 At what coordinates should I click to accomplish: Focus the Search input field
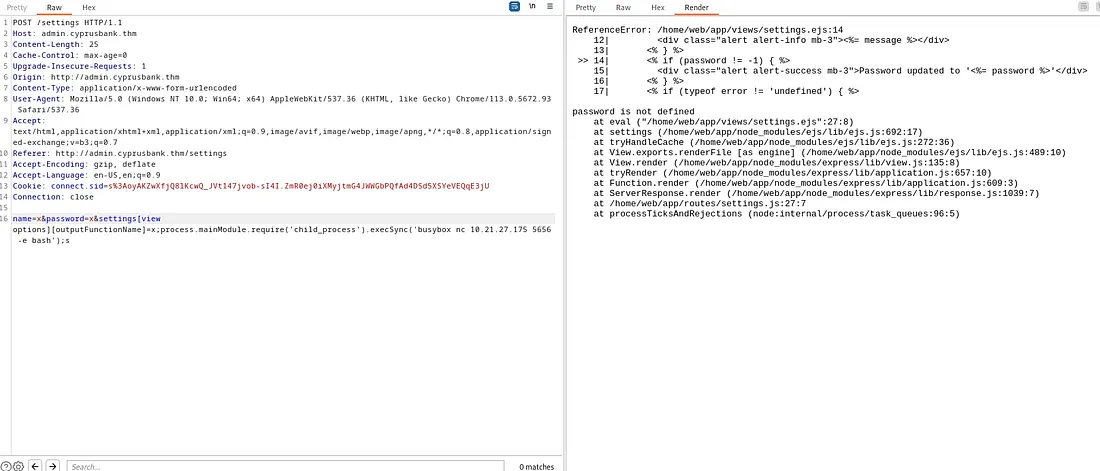(x=286, y=466)
